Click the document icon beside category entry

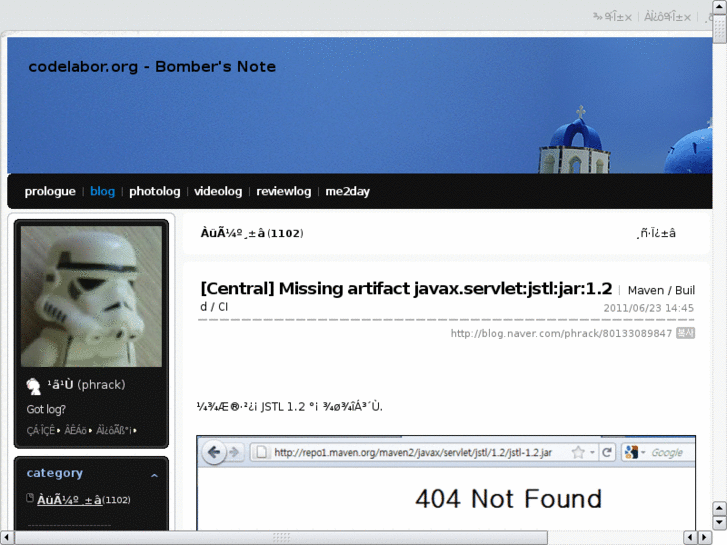30,498
